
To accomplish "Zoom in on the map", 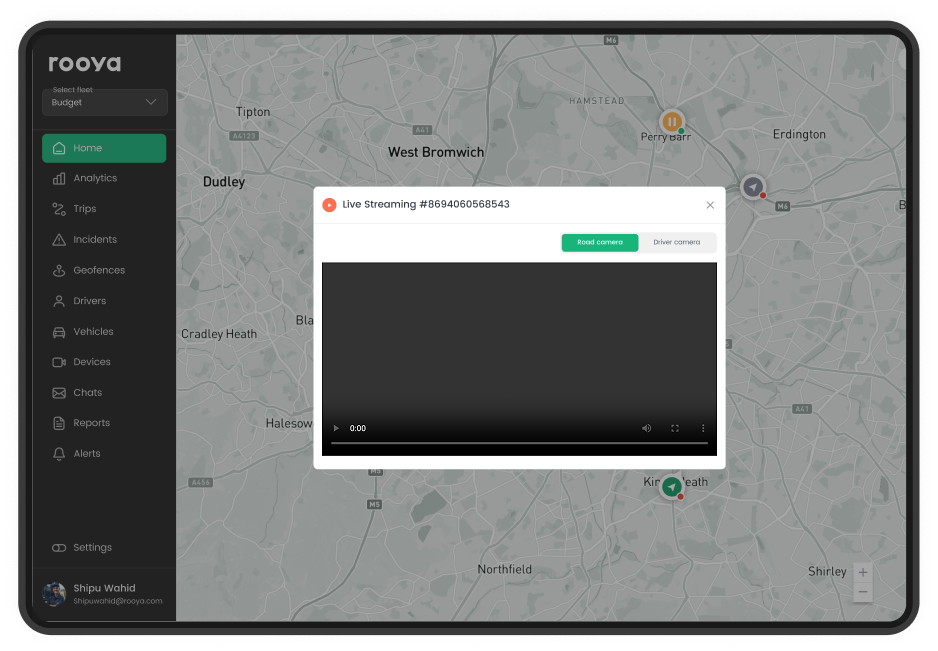I will coord(863,573).
